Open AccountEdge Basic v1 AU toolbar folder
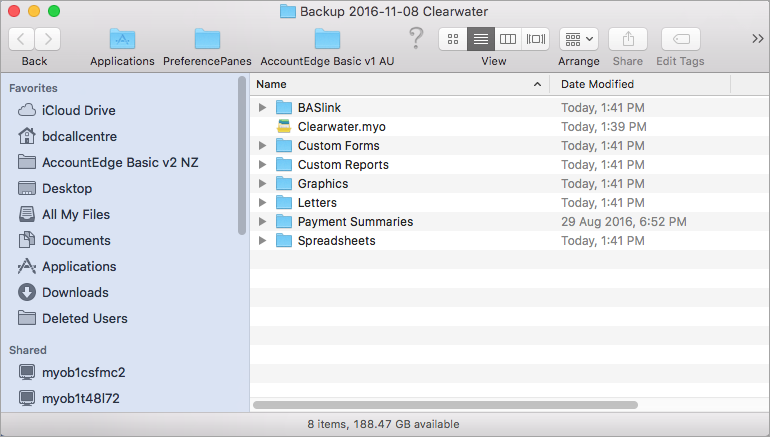Screen dimensions: 770x437 click(x=327, y=40)
